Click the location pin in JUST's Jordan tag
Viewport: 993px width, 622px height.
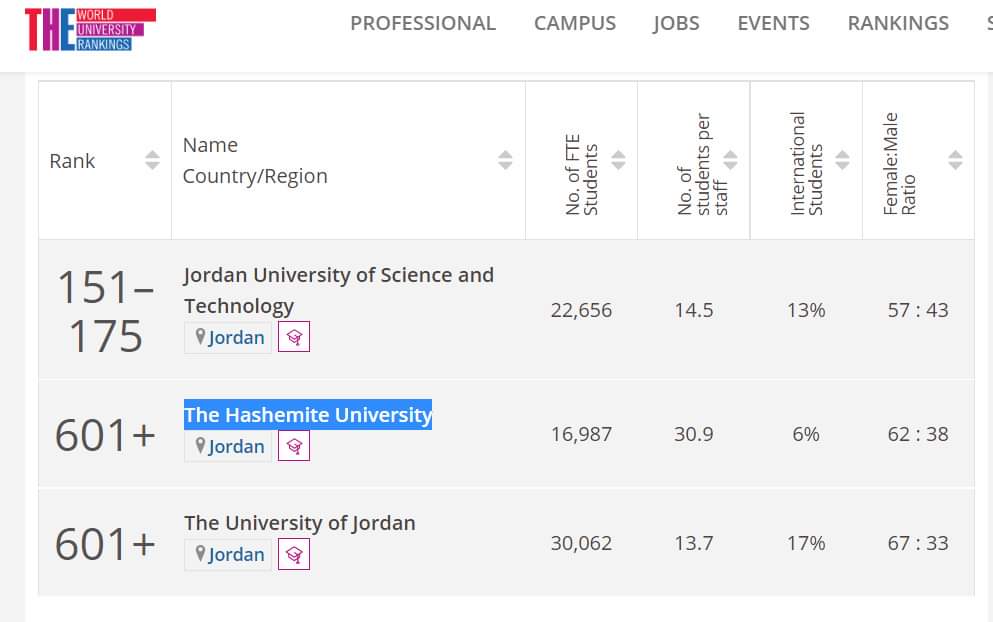pos(200,337)
